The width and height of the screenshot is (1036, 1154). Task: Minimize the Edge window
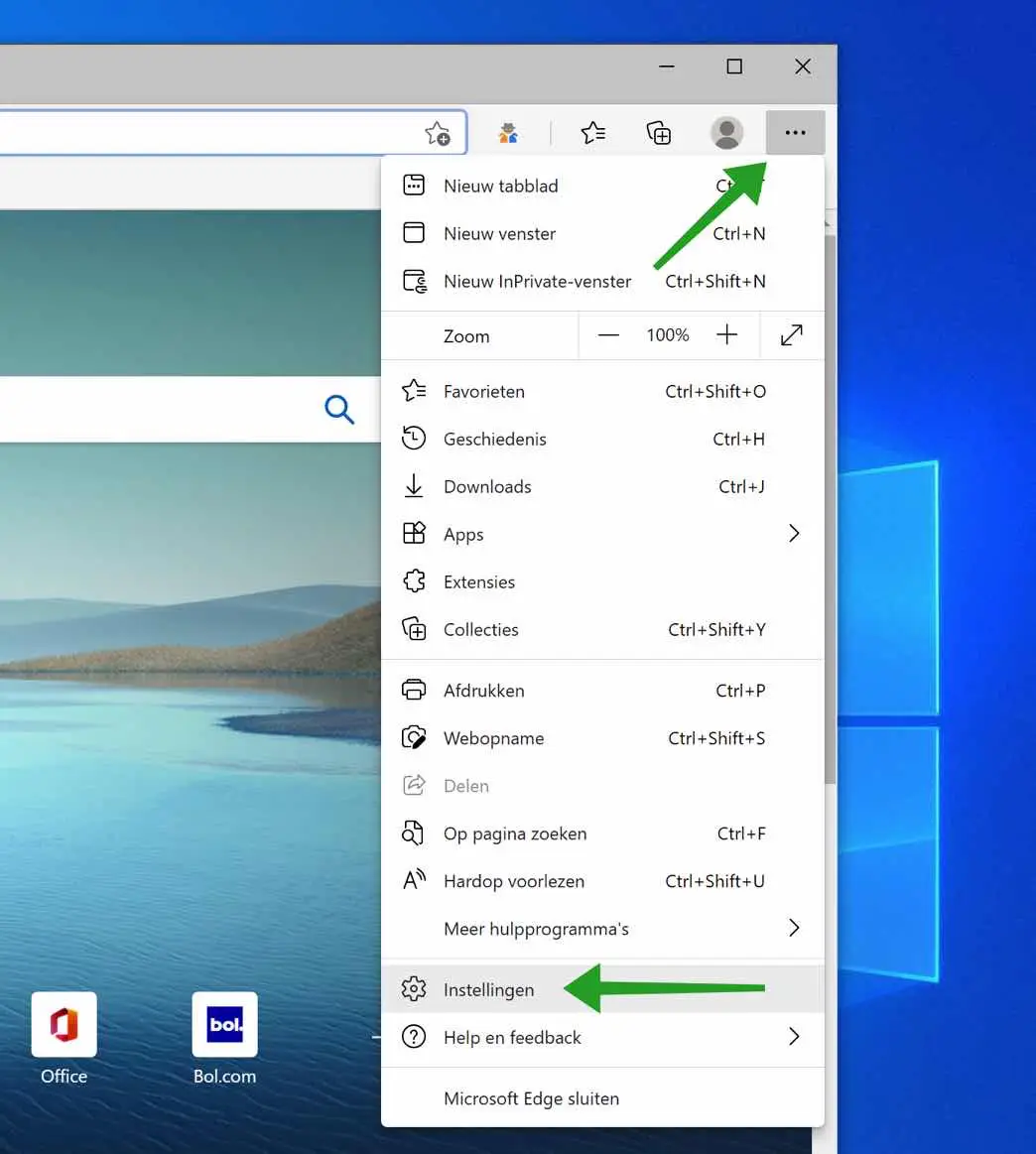pyautogui.click(x=667, y=66)
